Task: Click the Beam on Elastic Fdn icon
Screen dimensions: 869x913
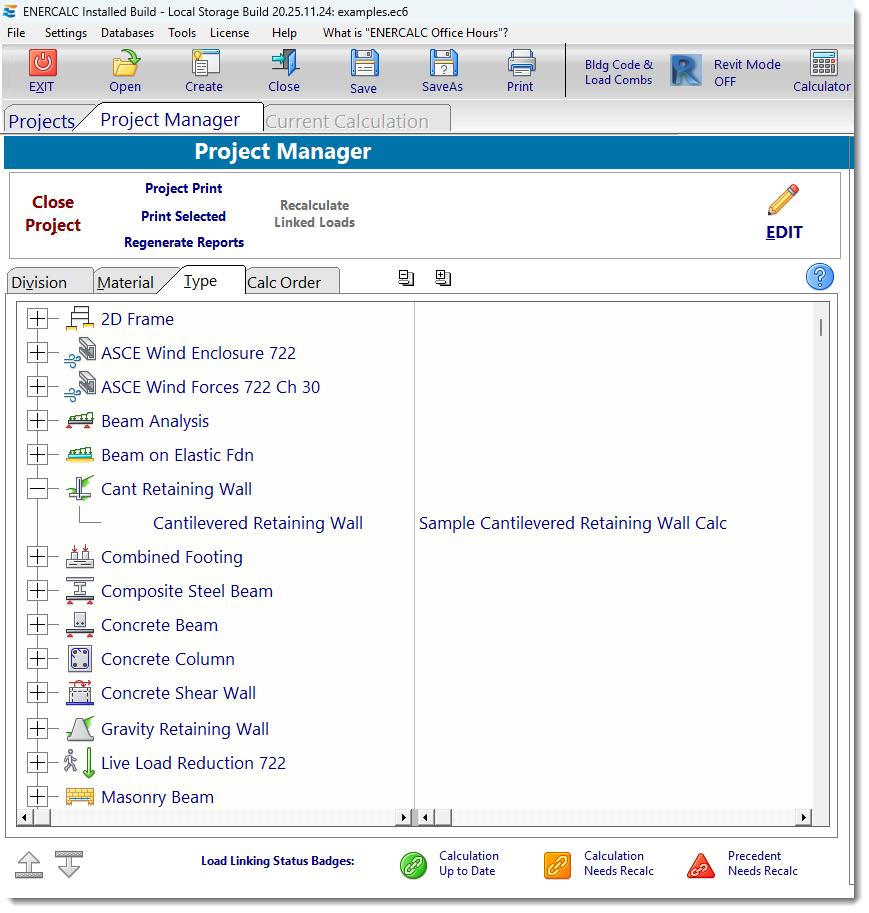Action: [80, 455]
